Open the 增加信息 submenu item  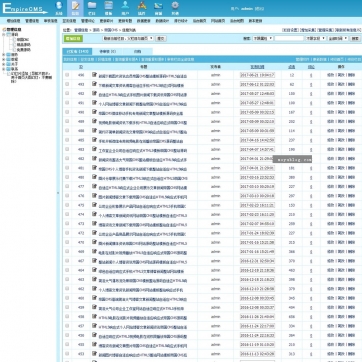tap(13, 21)
